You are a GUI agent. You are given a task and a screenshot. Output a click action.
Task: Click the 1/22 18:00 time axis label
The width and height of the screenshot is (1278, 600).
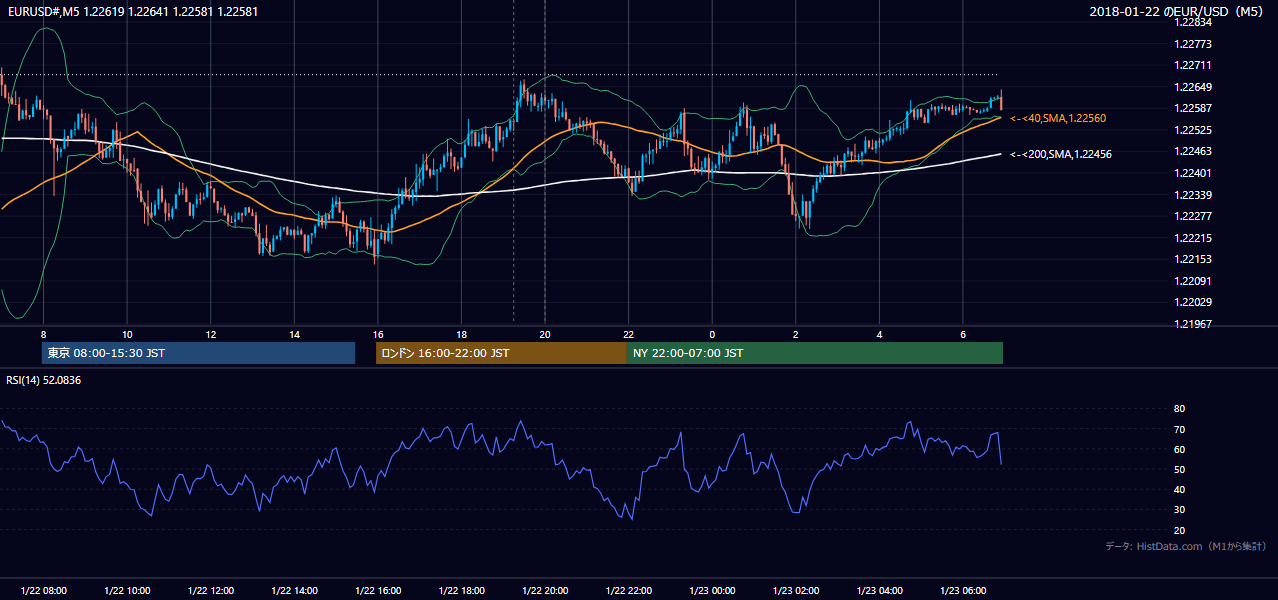pos(461,590)
